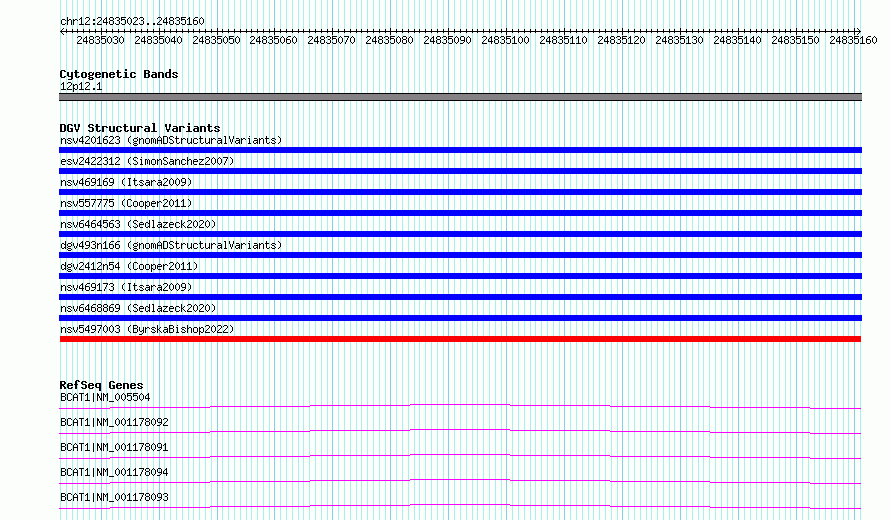The width and height of the screenshot is (890, 520).
Task: Open variant label esv2422312 (SimonSanchez2007)
Action: [x=147, y=161]
